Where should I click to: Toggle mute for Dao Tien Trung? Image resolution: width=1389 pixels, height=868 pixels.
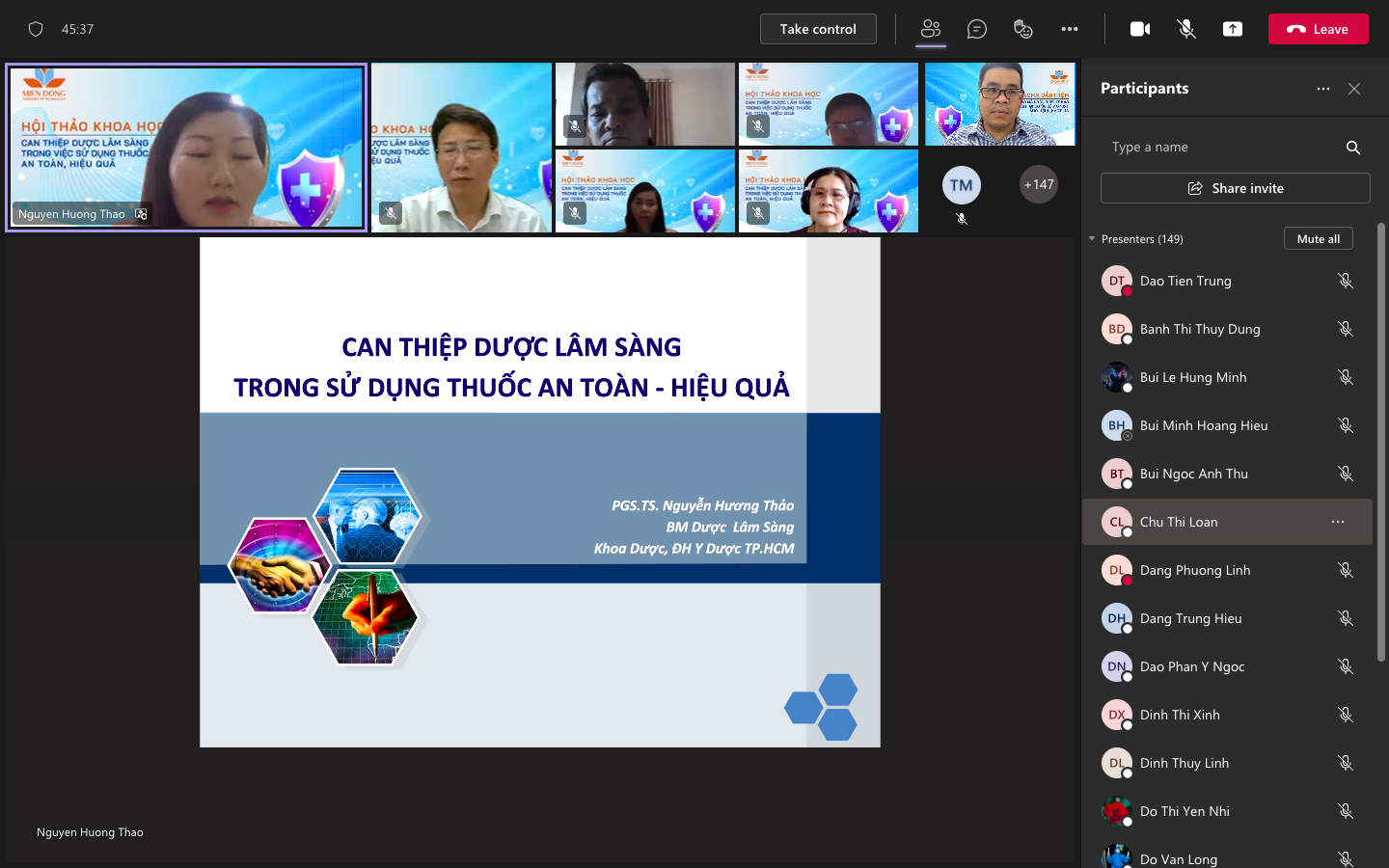(1345, 281)
